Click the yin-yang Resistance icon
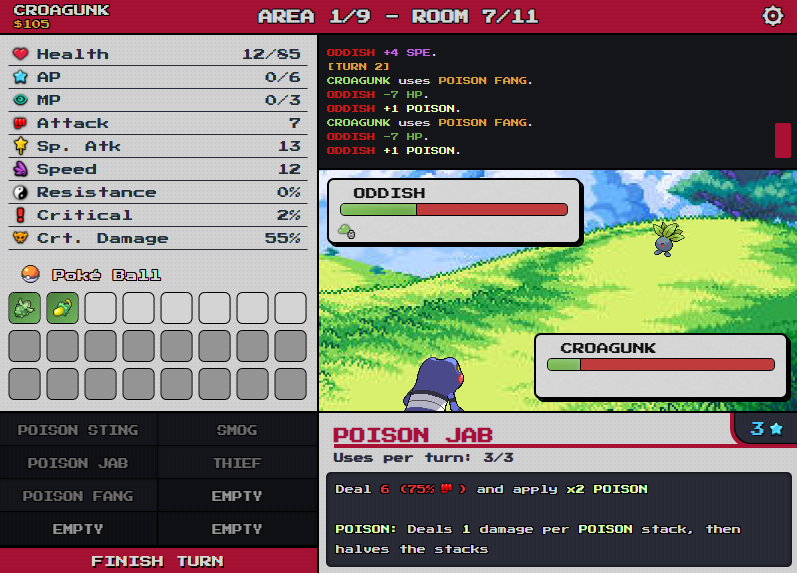 click(20, 192)
